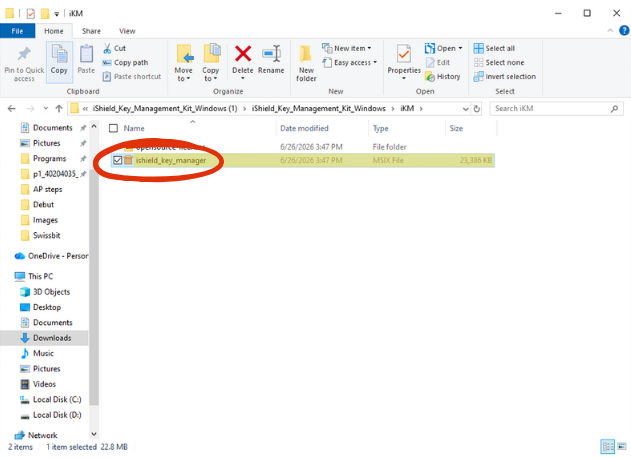Open 3D Objects
The image size is (631, 458).
(x=52, y=292)
